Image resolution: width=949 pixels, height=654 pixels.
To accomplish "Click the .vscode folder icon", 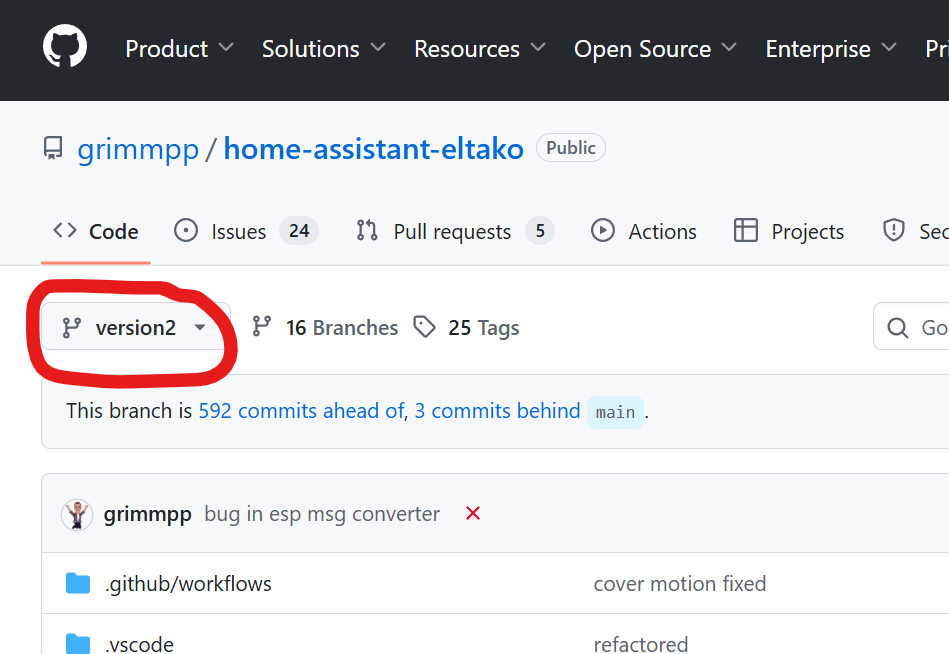I will click(x=78, y=643).
